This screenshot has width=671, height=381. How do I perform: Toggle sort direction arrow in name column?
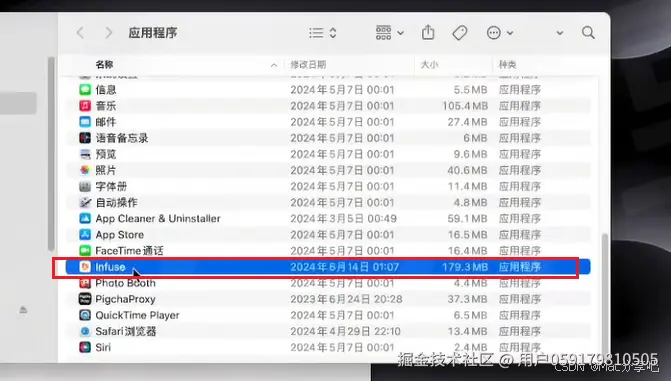(x=274, y=65)
